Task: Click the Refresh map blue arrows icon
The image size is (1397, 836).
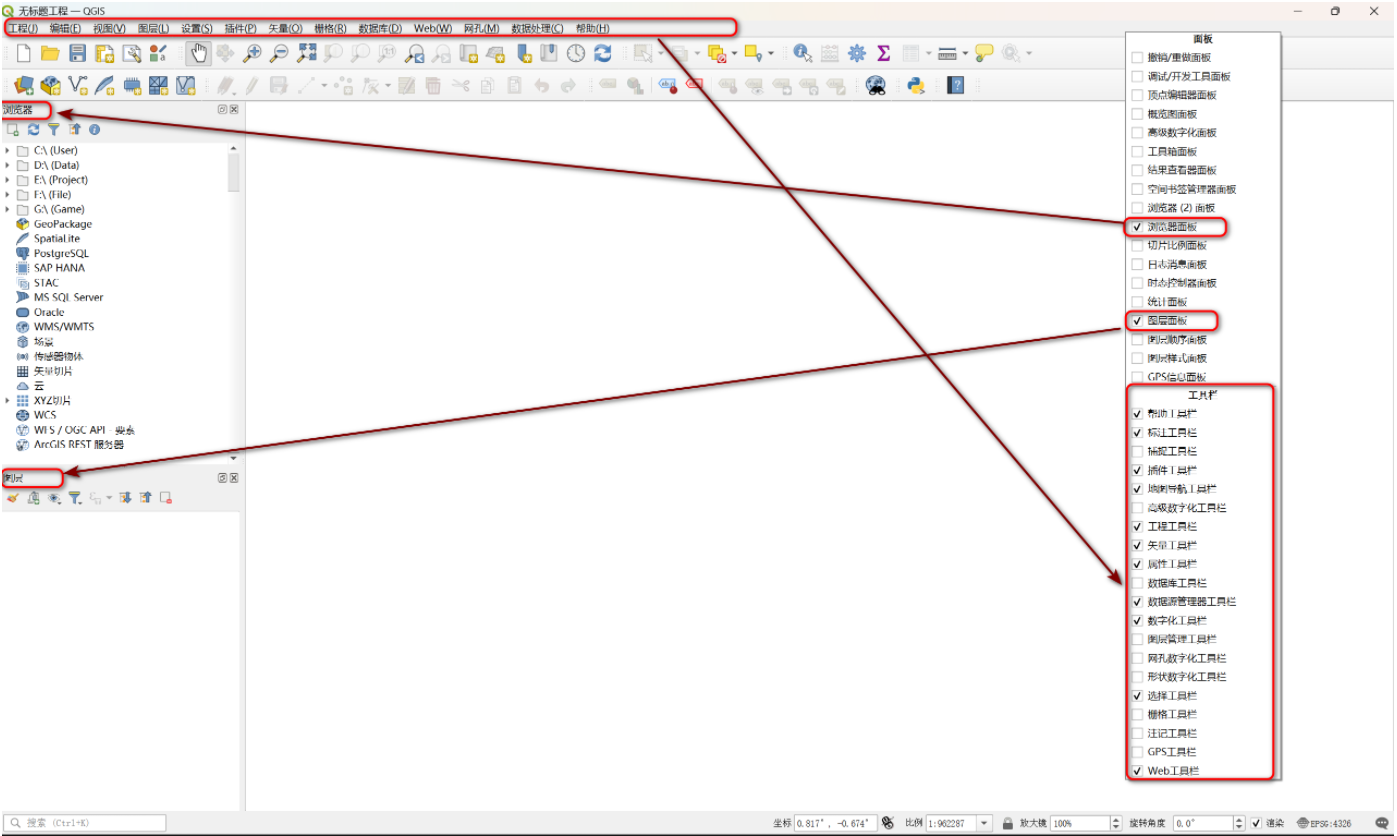Action: click(x=602, y=53)
